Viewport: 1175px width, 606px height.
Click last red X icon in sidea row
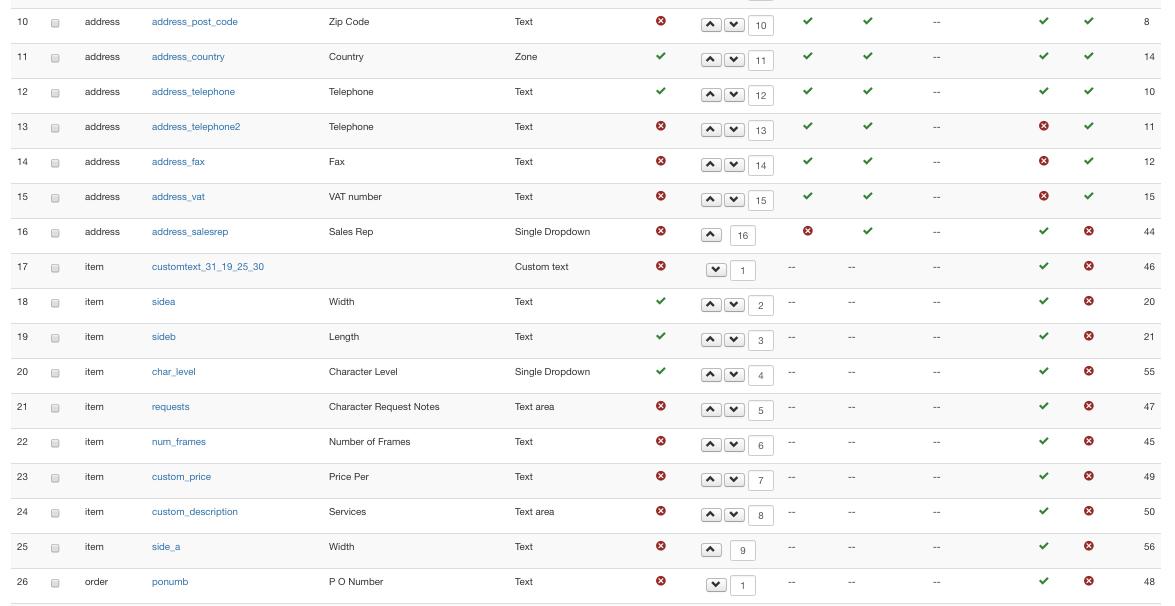click(1089, 301)
